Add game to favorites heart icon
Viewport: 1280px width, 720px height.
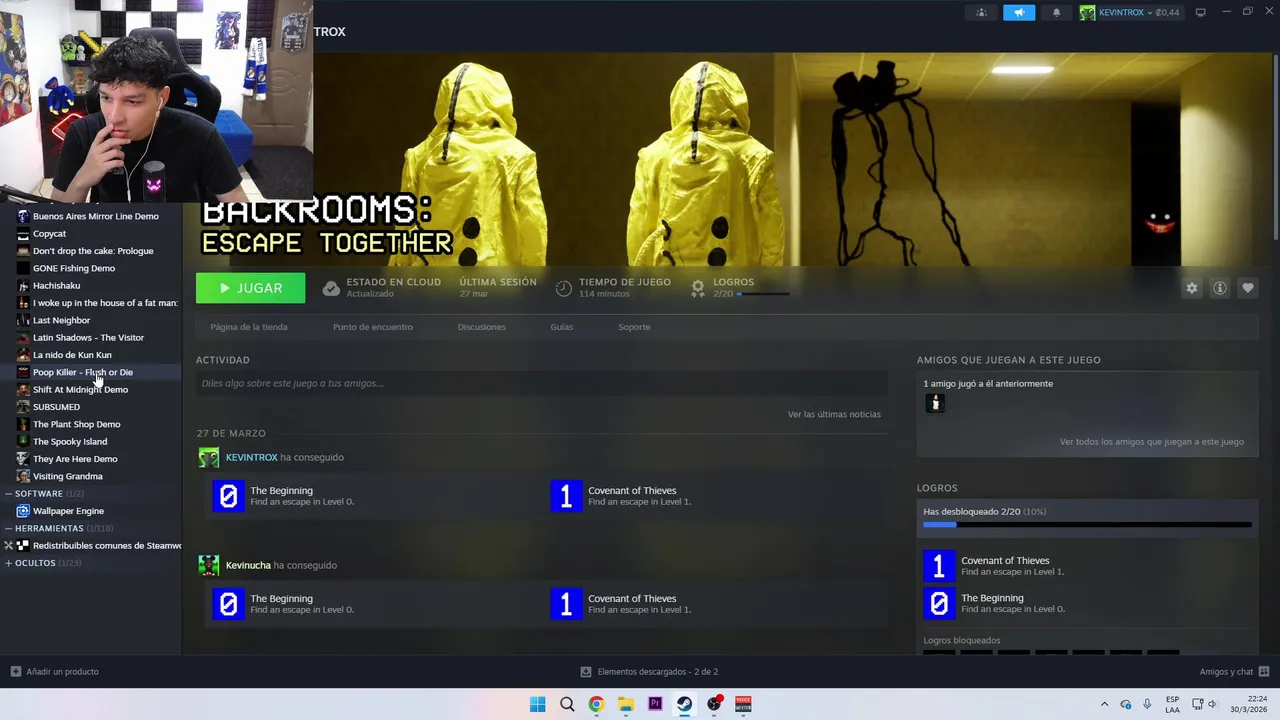pos(1248,288)
